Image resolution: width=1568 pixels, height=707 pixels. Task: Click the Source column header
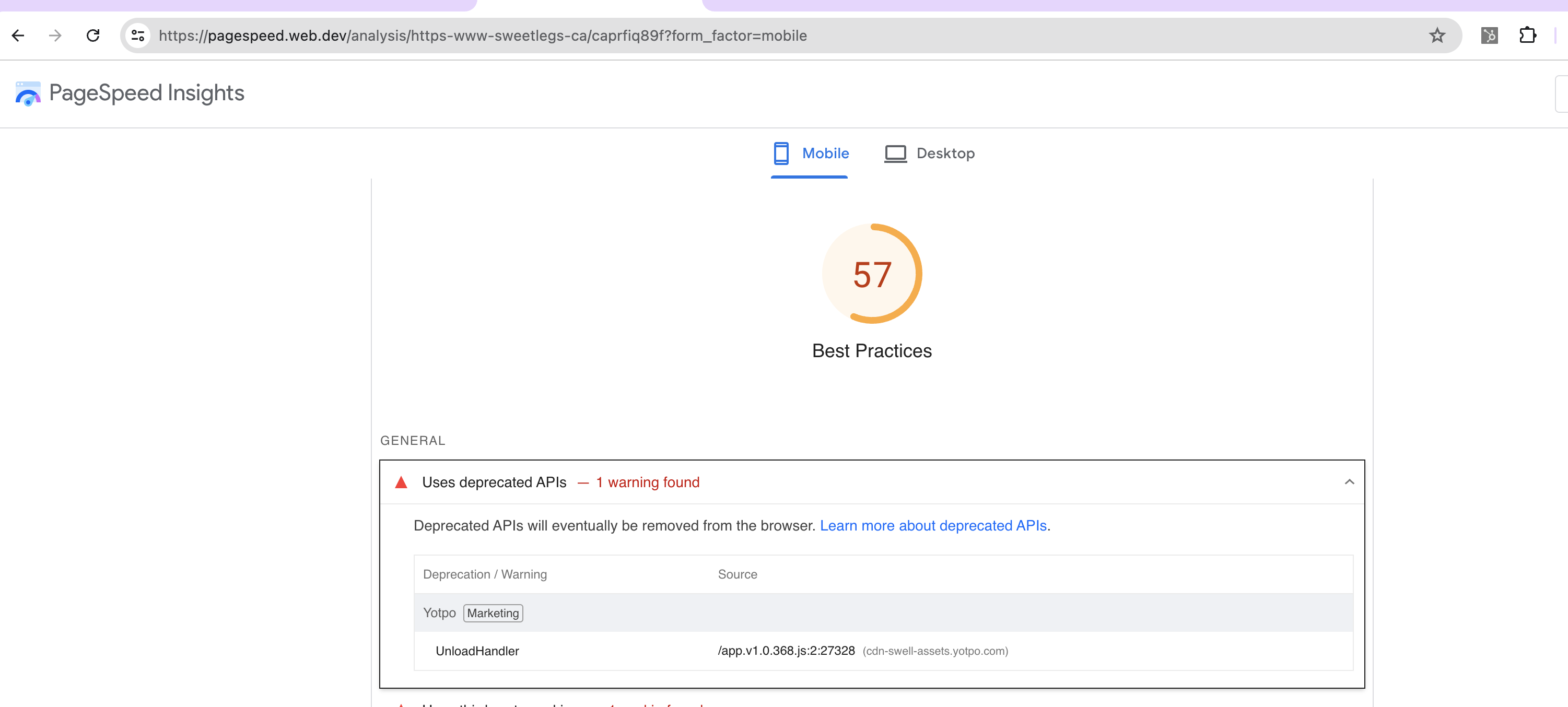point(738,574)
